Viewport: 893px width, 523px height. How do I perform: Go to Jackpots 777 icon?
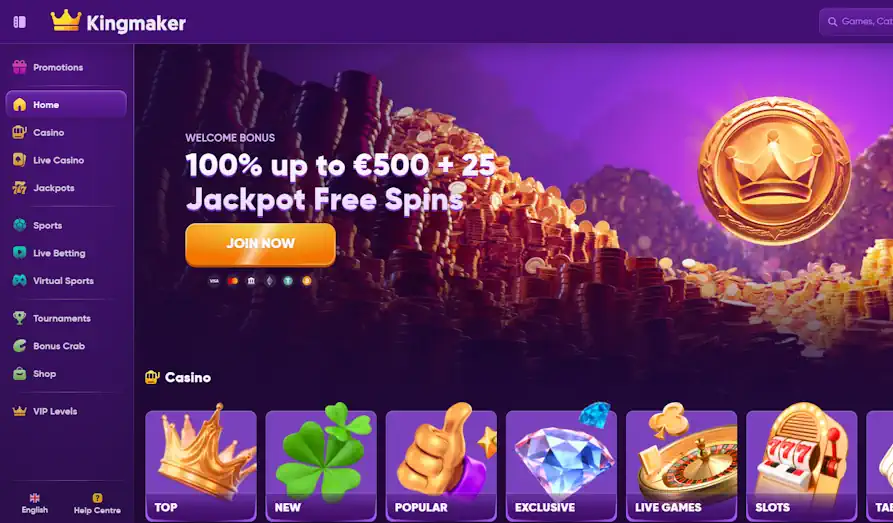[x=19, y=187]
